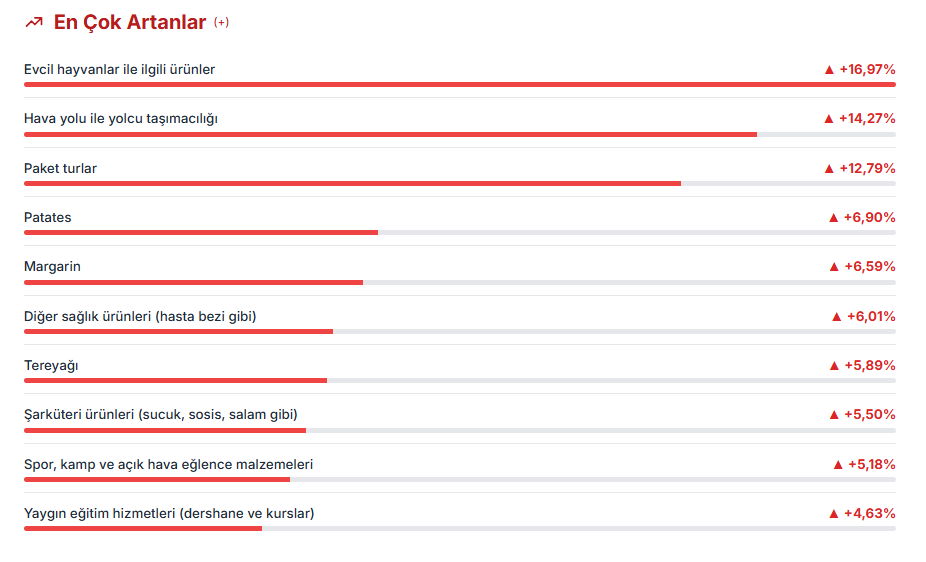
Task: Click the up triangle beside +14,27%
Action: point(828,119)
